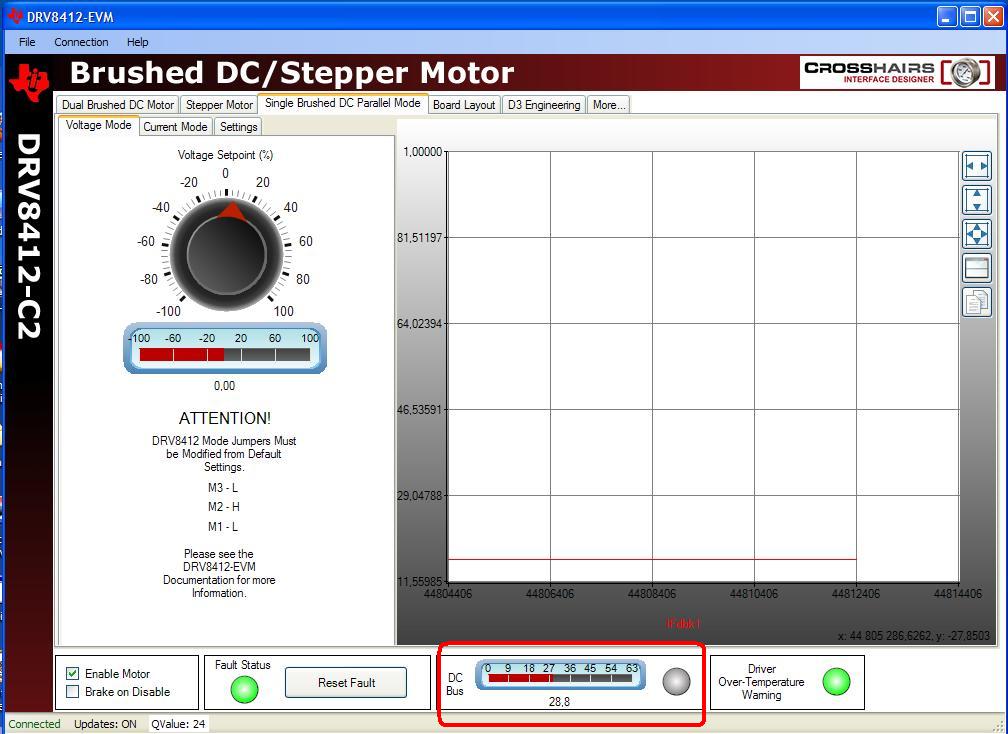
Task: Switch to the Dual Brushed DC Motor tab
Action: pos(118,105)
